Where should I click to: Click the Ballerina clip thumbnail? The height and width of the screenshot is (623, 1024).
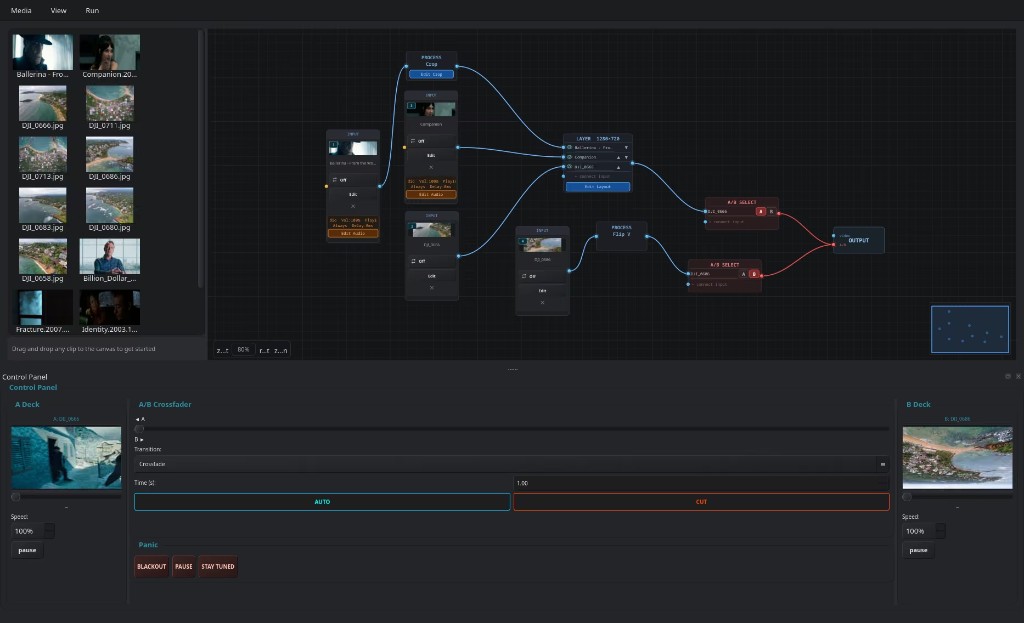(x=42, y=52)
